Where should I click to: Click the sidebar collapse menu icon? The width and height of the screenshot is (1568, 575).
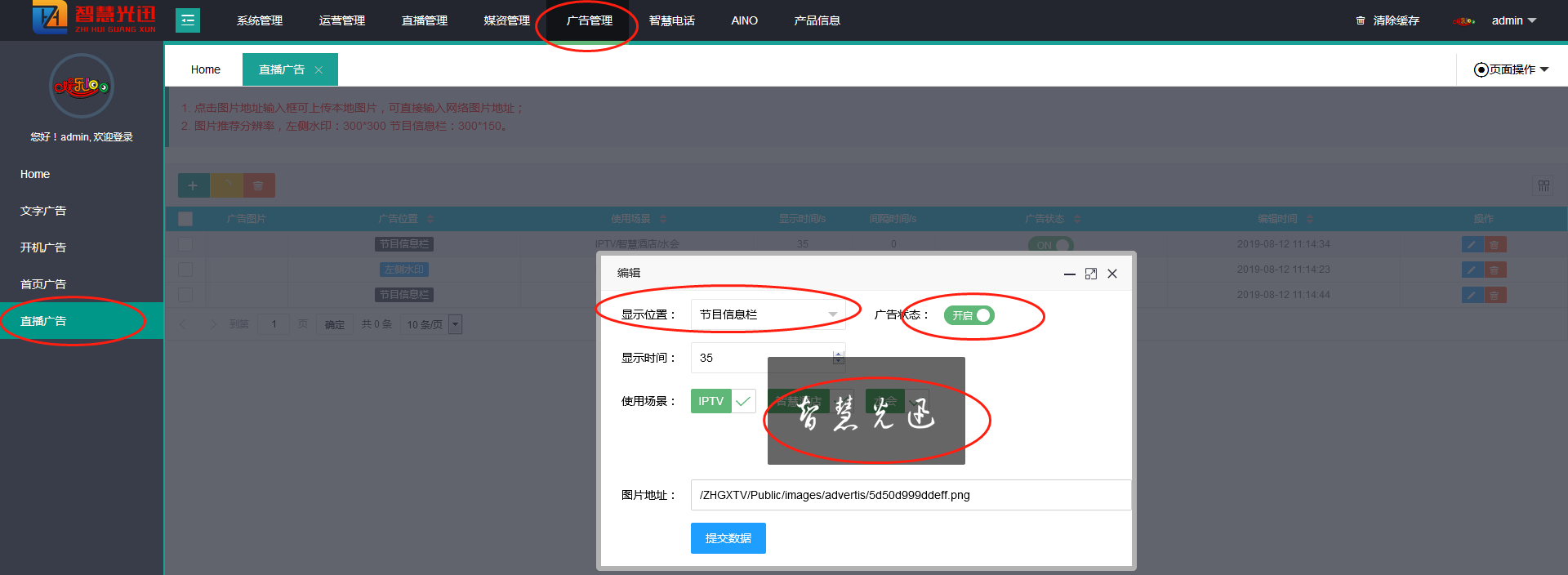click(x=187, y=20)
